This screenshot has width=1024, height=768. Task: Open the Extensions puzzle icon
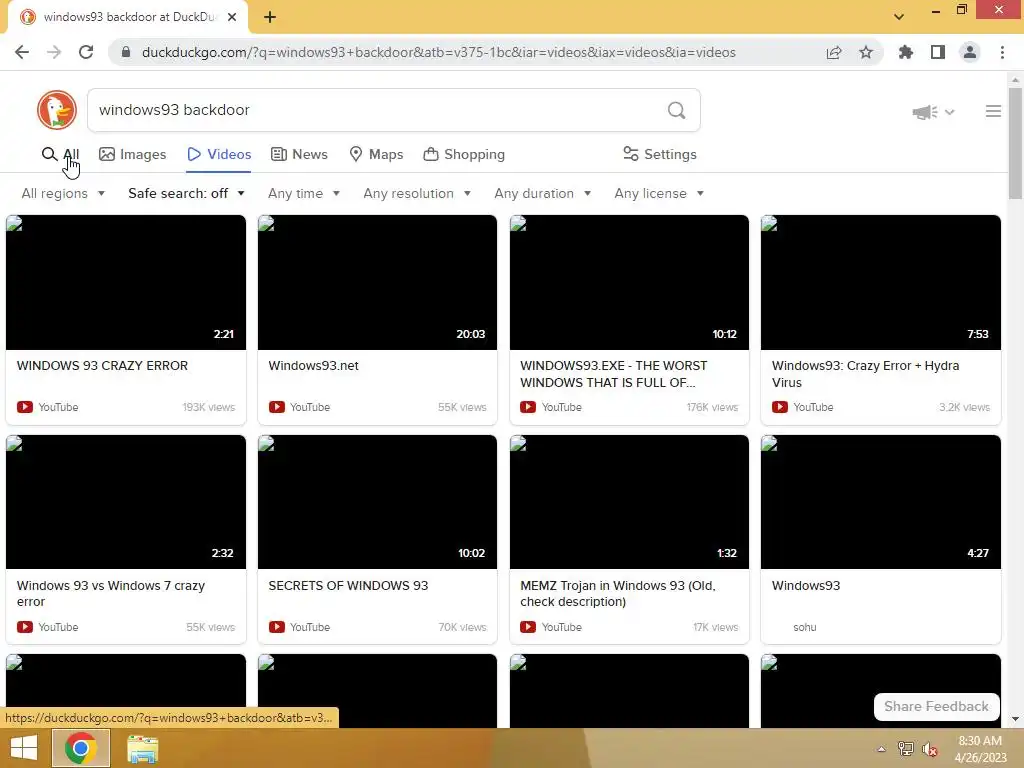(906, 52)
